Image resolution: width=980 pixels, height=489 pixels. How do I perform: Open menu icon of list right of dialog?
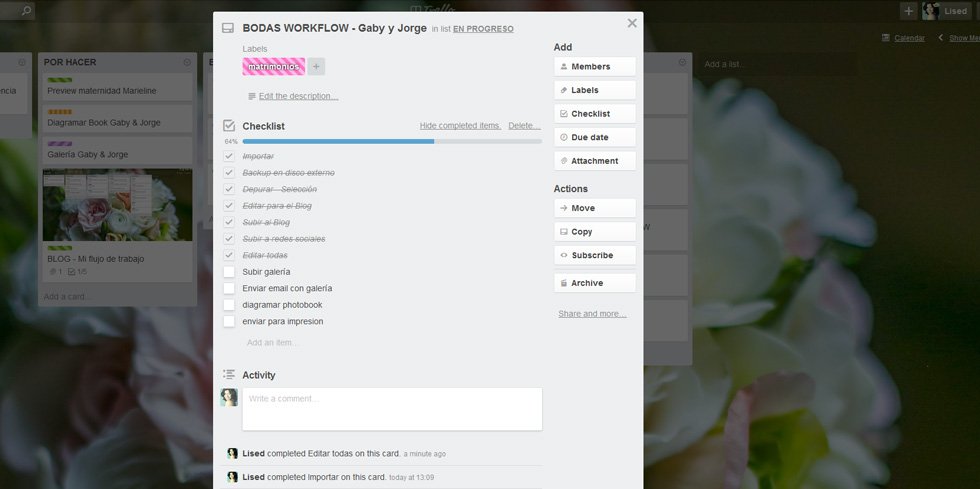(682, 63)
